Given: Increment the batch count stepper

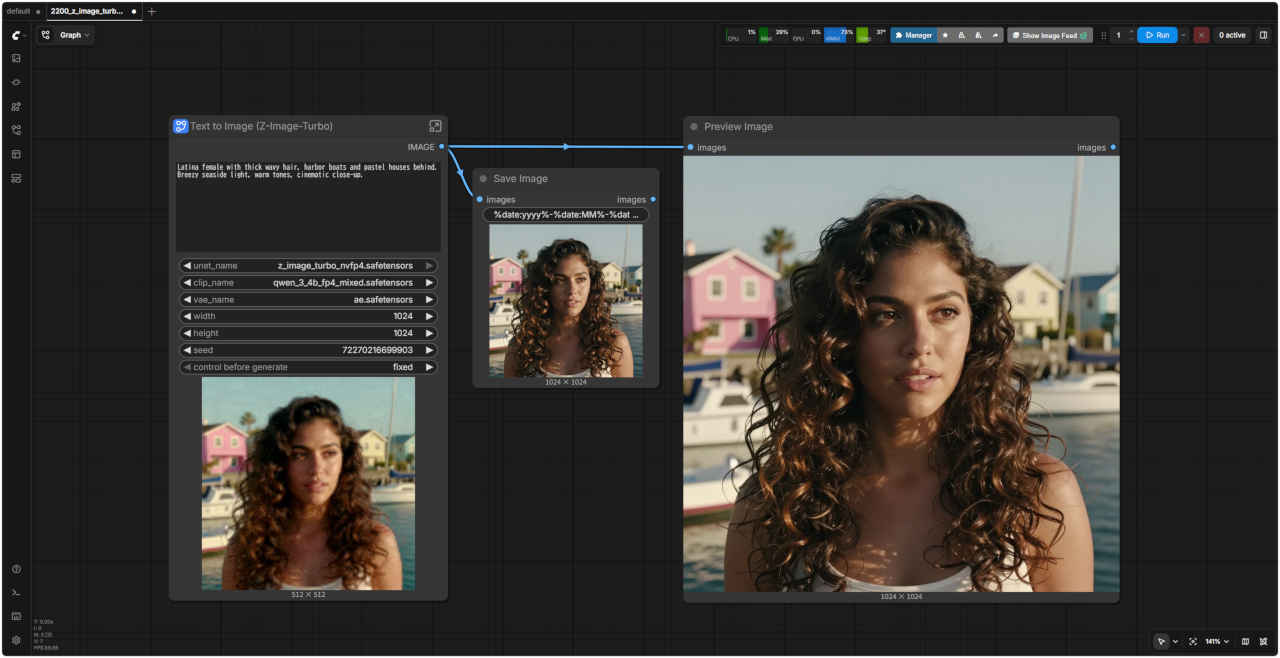Looking at the screenshot, I should point(1131,31).
